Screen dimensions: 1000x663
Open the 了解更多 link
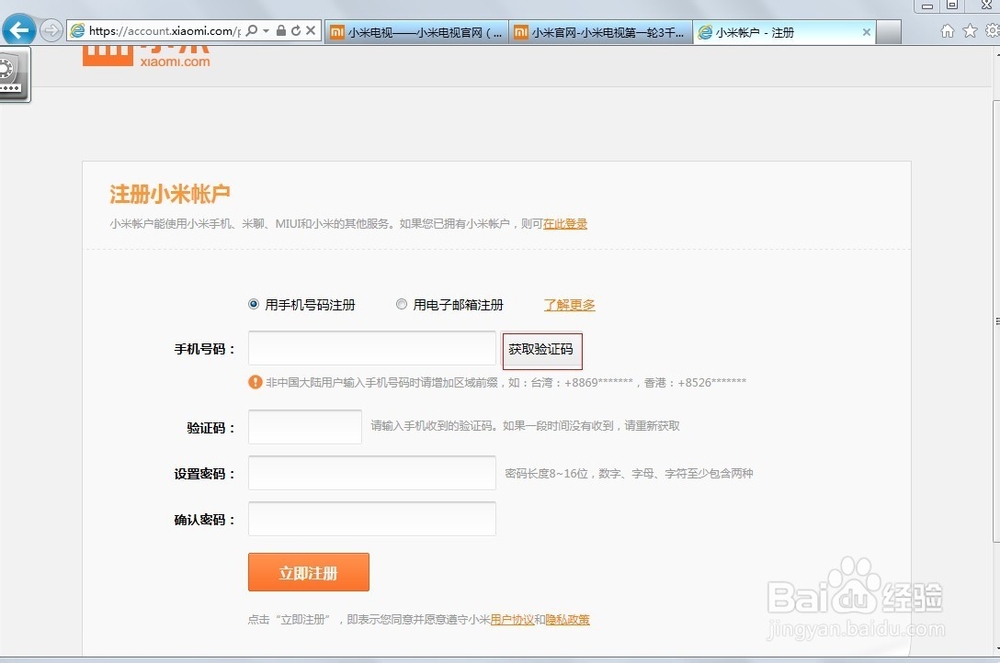[x=569, y=305]
